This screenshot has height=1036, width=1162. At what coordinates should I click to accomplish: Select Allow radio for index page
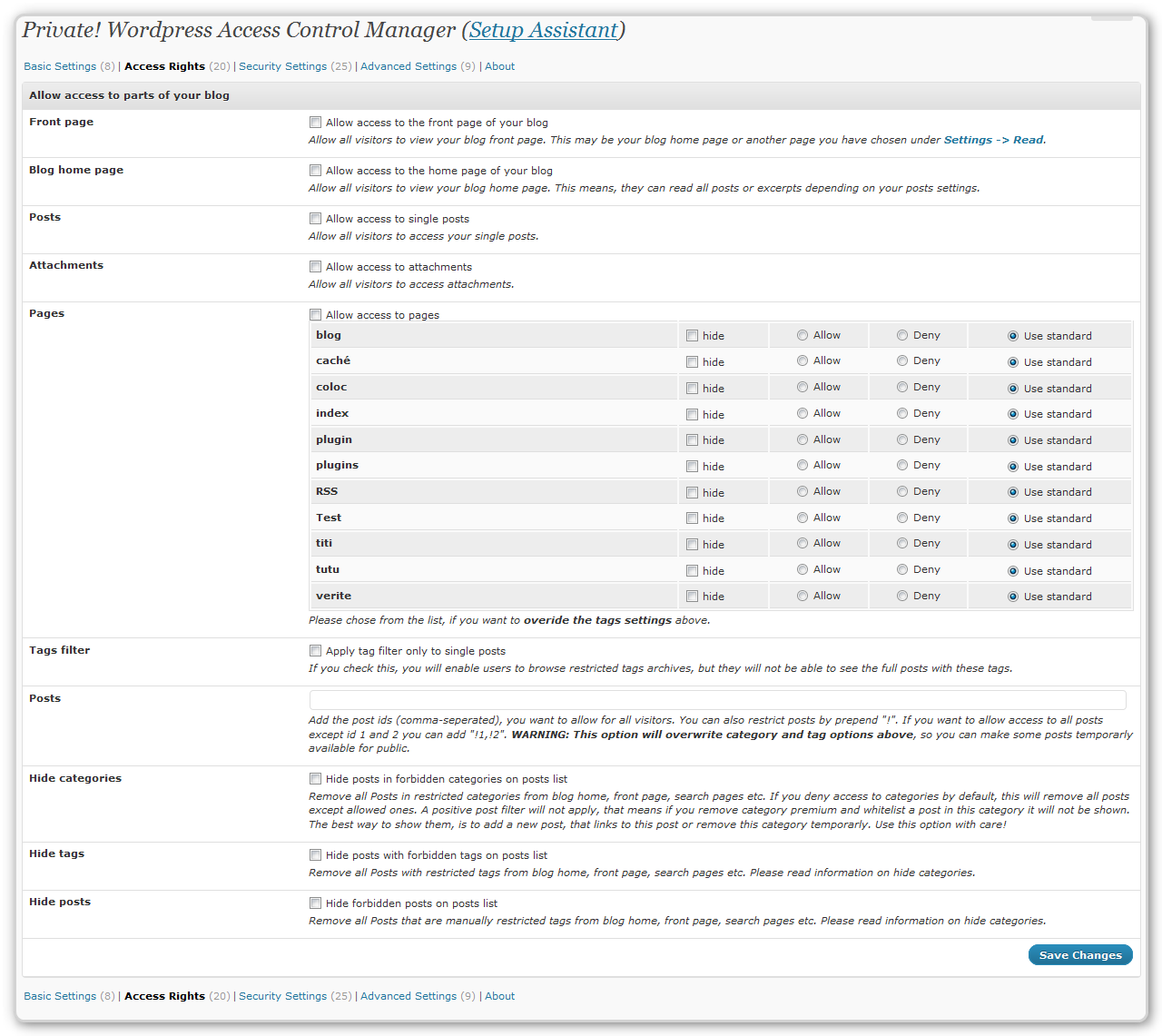click(803, 413)
